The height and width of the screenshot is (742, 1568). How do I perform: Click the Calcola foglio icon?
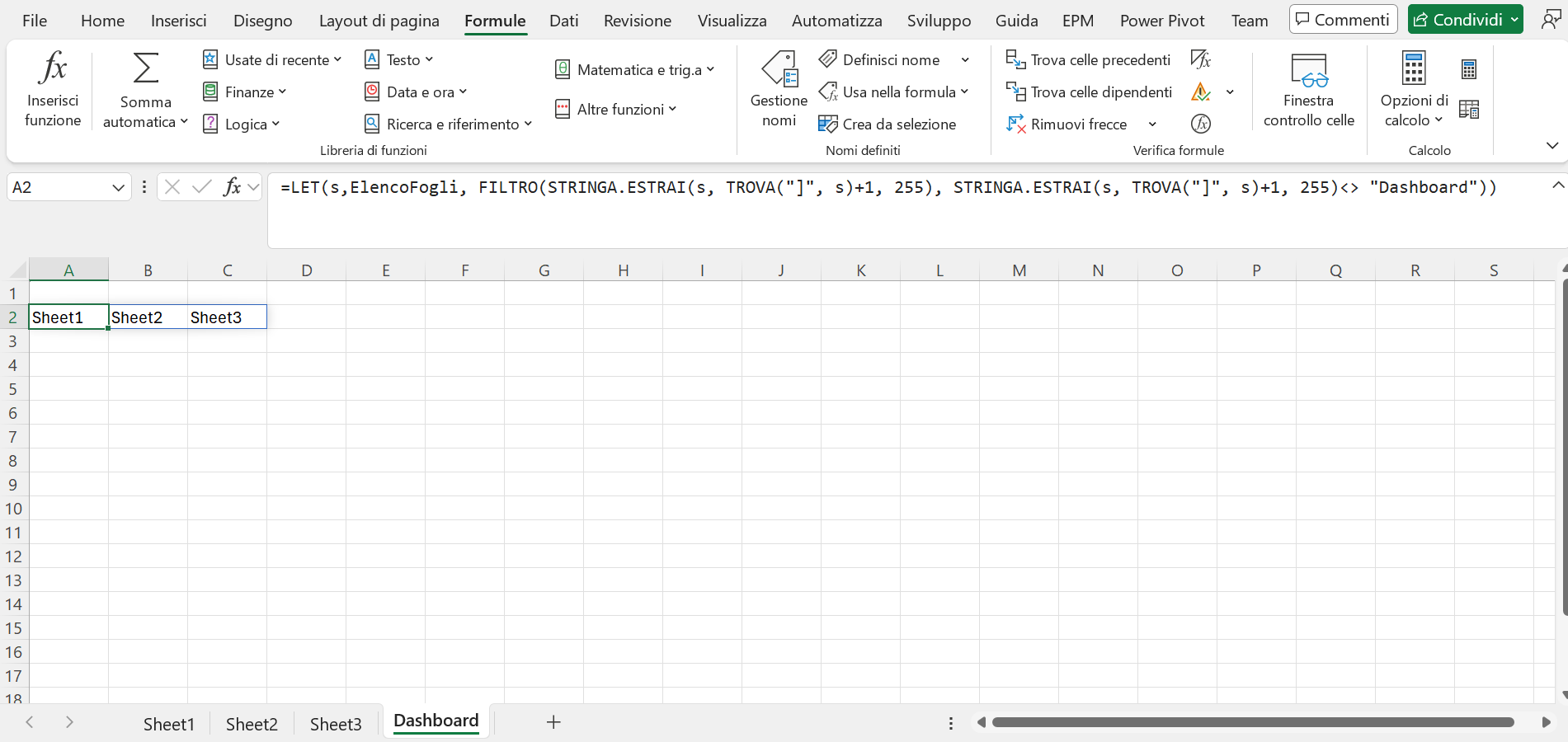click(1469, 109)
